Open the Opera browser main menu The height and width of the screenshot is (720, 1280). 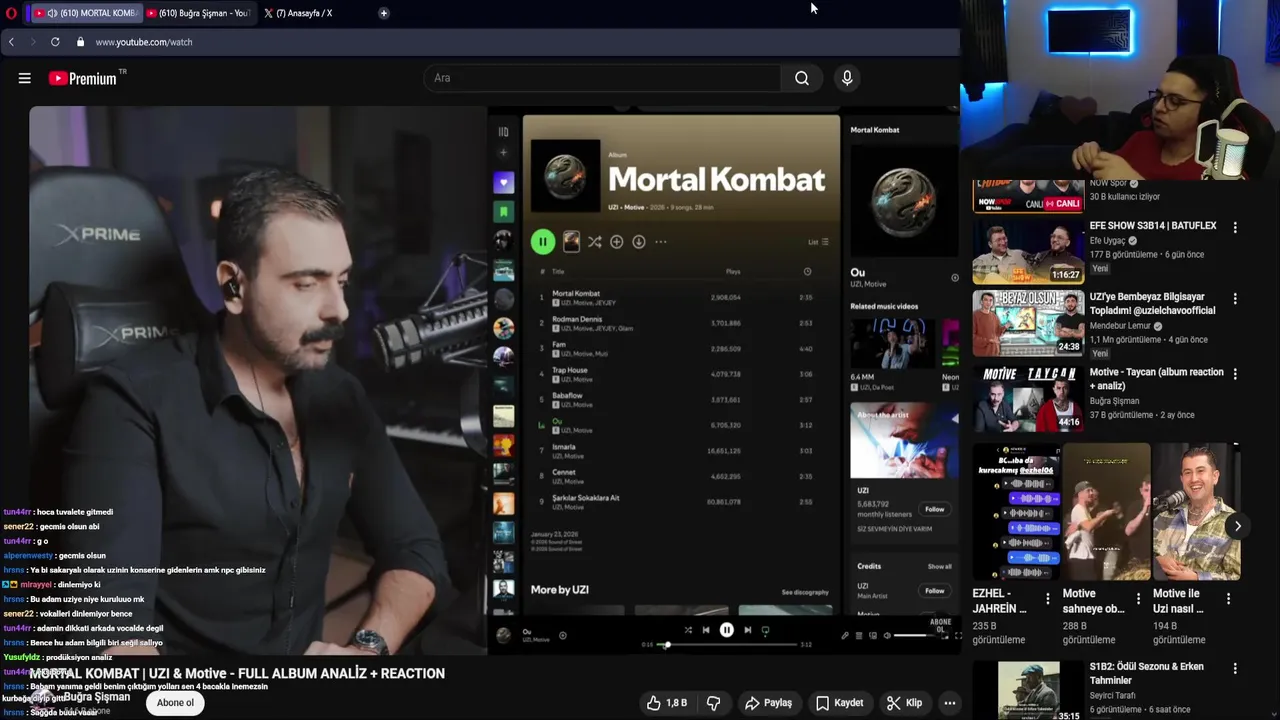(x=11, y=12)
